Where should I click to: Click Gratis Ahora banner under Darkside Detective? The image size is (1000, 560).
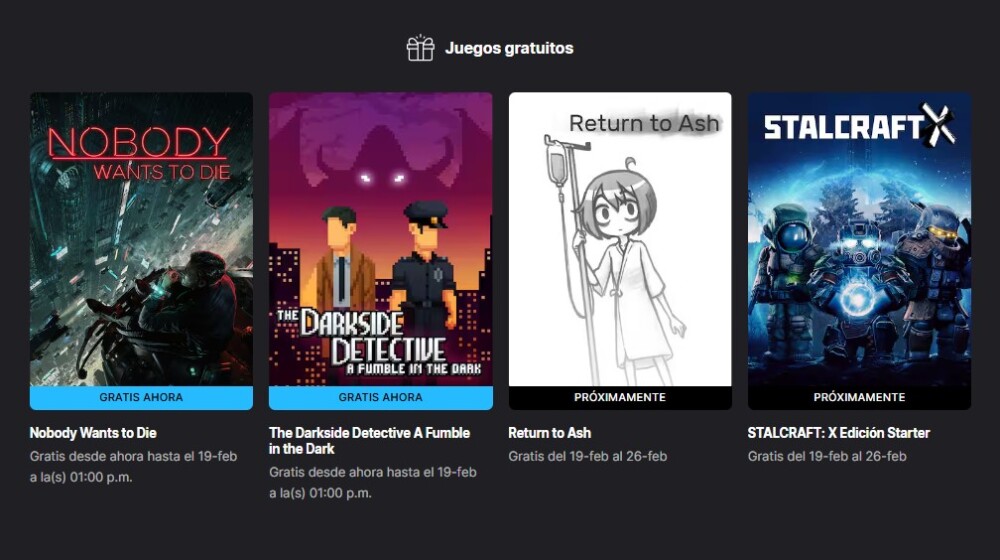[x=381, y=397]
